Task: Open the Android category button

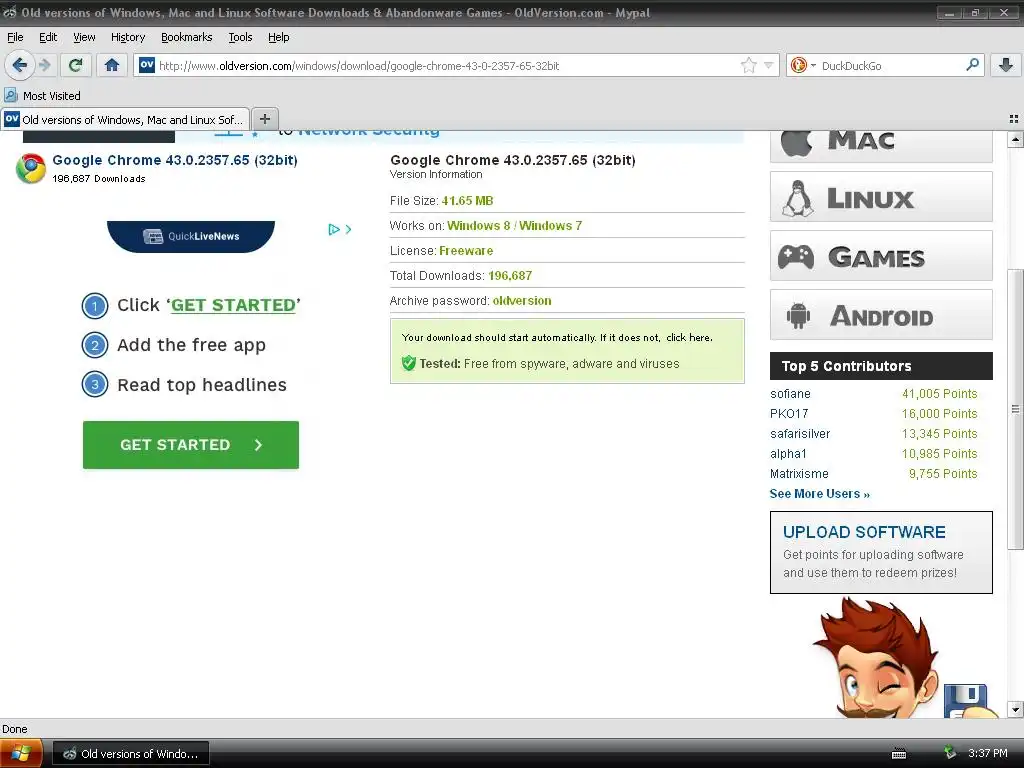Action: 881,315
